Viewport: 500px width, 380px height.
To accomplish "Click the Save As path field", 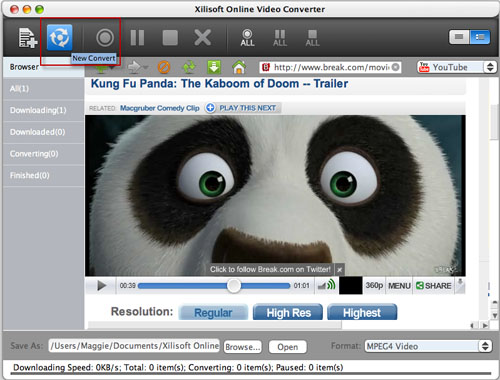I will [x=134, y=346].
